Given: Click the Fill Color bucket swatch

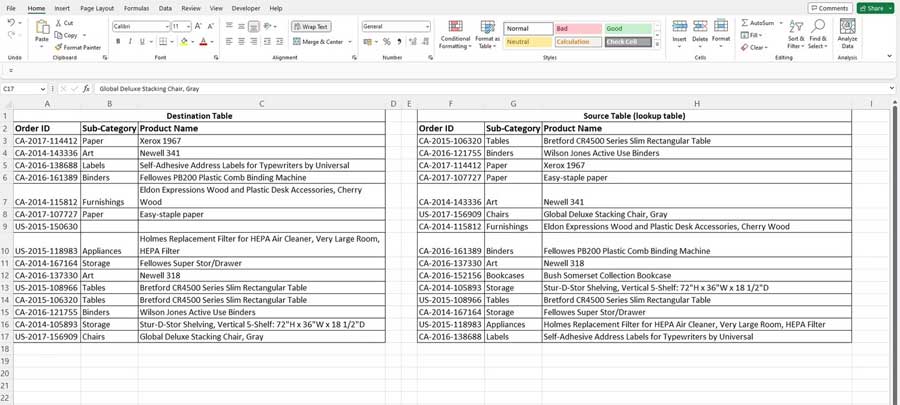Looking at the screenshot, I should coord(184,42).
